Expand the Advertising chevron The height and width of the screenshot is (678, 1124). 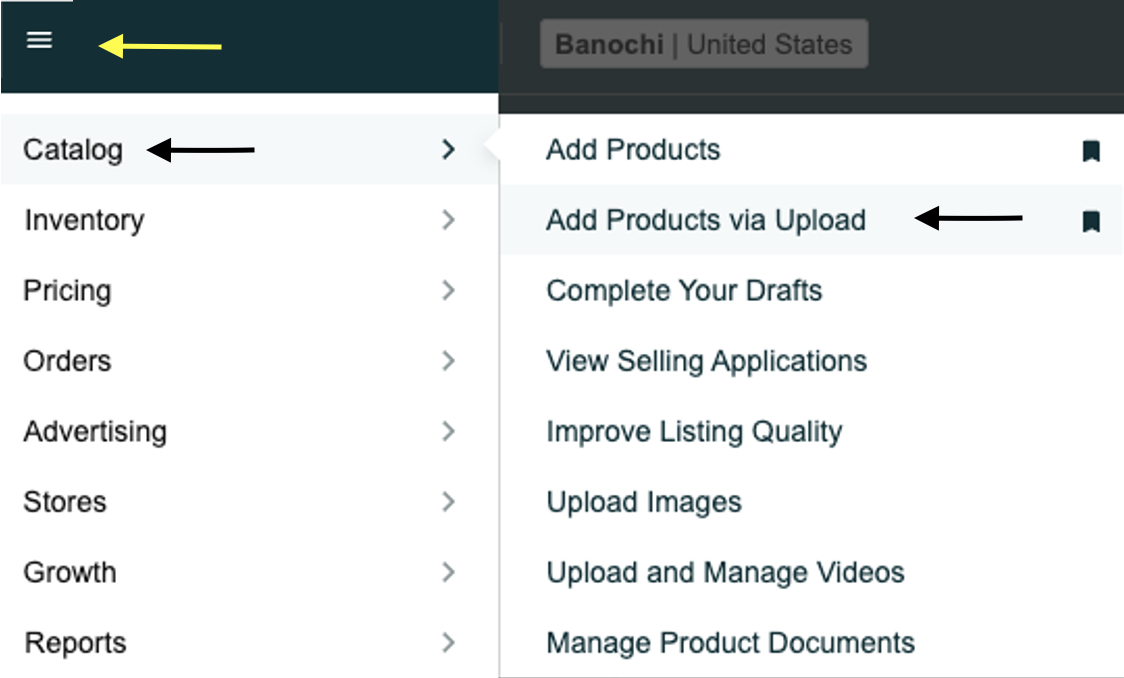pos(449,431)
